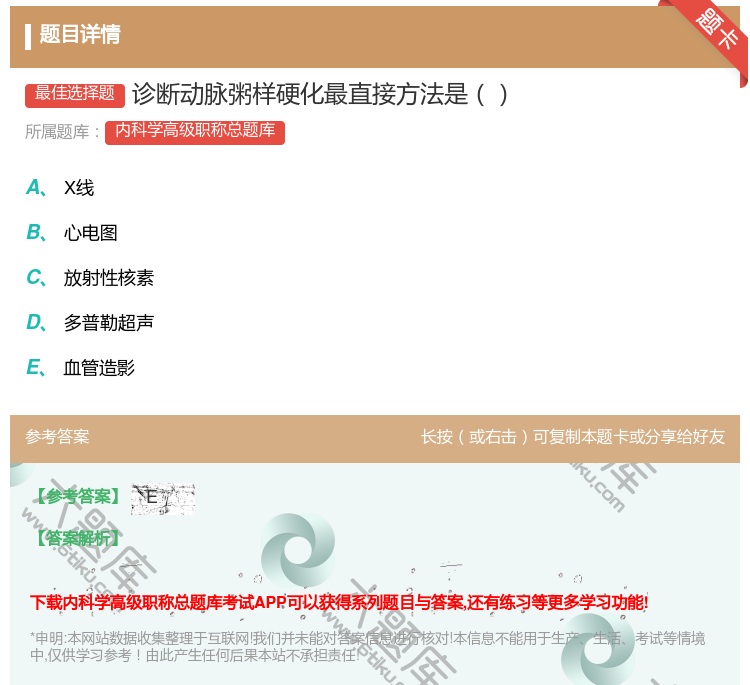Click the question text 诊断动脉粥样硬化最直接方法是

(x=320, y=94)
